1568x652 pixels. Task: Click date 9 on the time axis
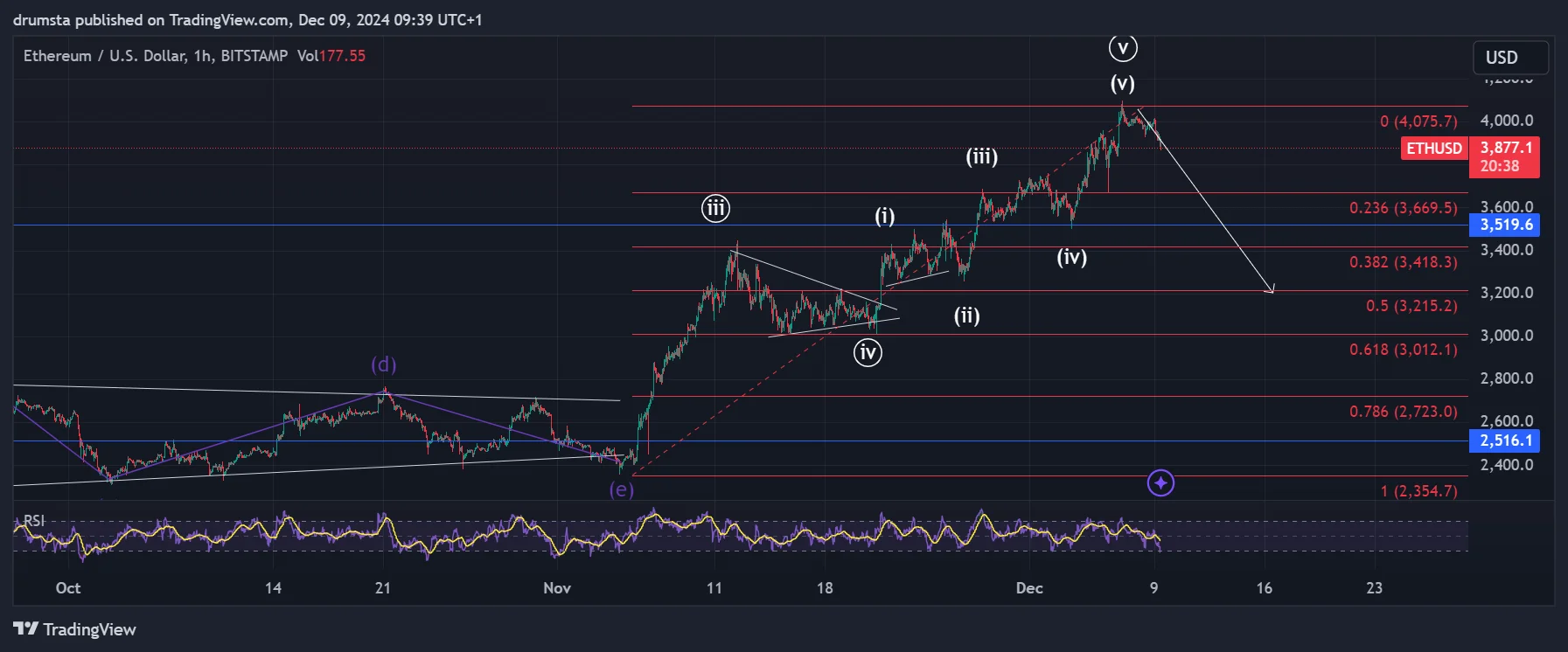click(x=1153, y=588)
